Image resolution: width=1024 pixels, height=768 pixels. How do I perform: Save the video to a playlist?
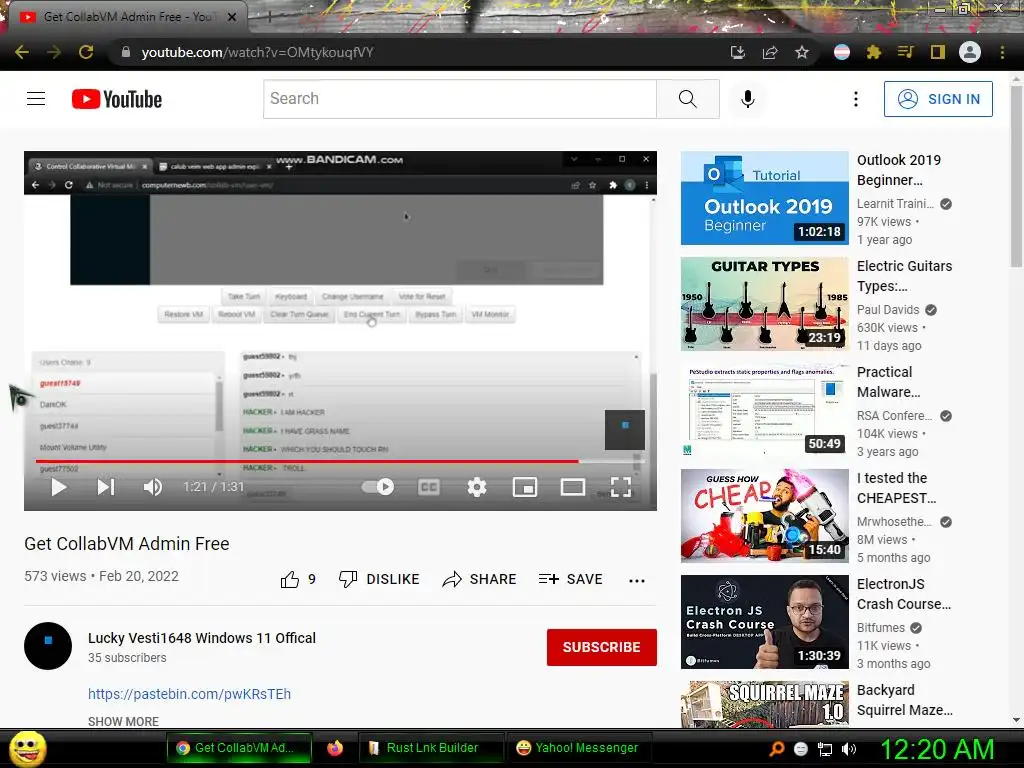pos(570,579)
